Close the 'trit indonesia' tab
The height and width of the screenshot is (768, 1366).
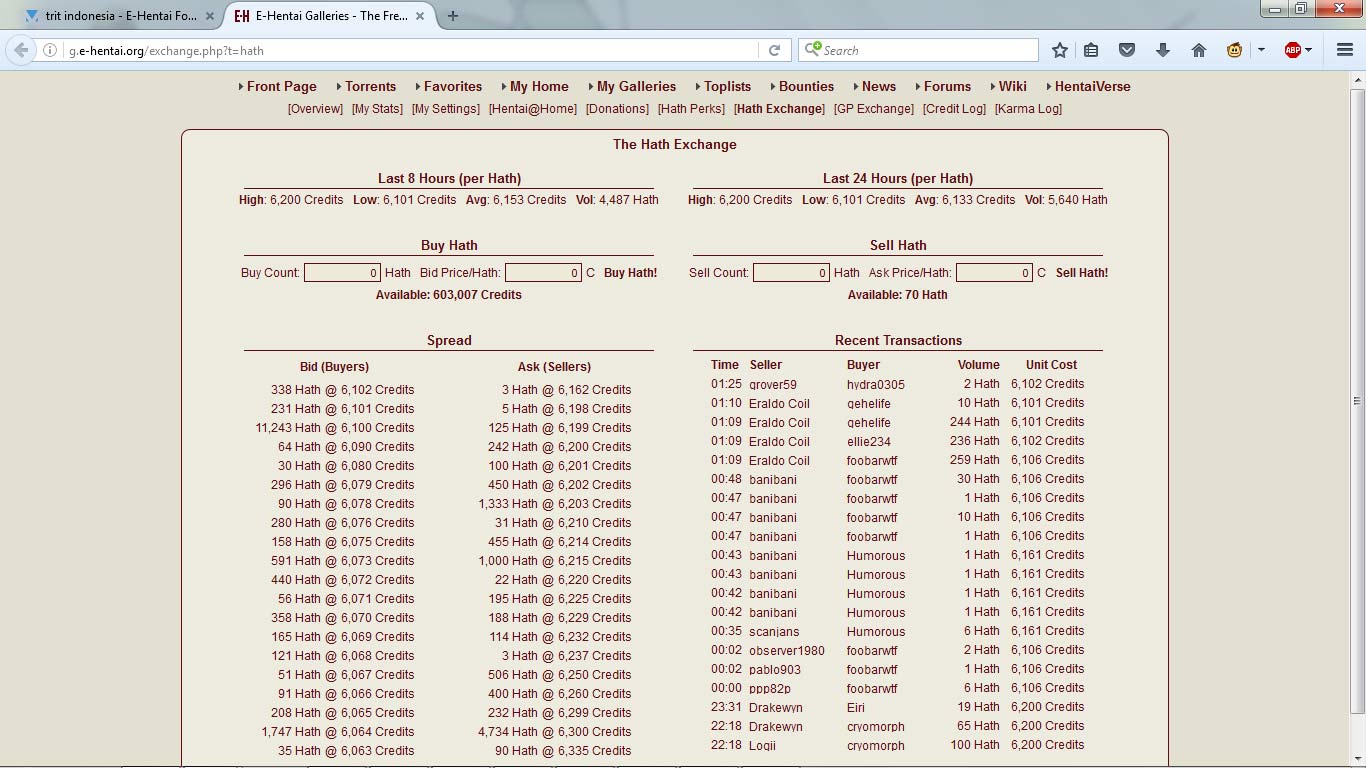pyautogui.click(x=210, y=16)
